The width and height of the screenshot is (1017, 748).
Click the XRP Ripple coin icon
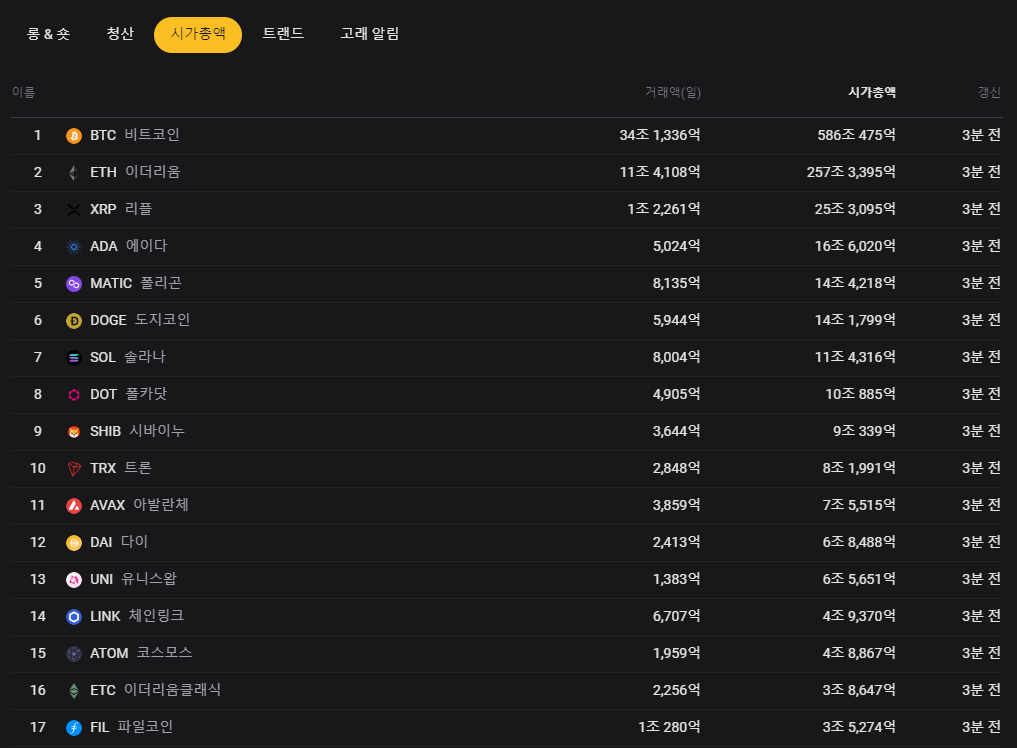pos(73,210)
